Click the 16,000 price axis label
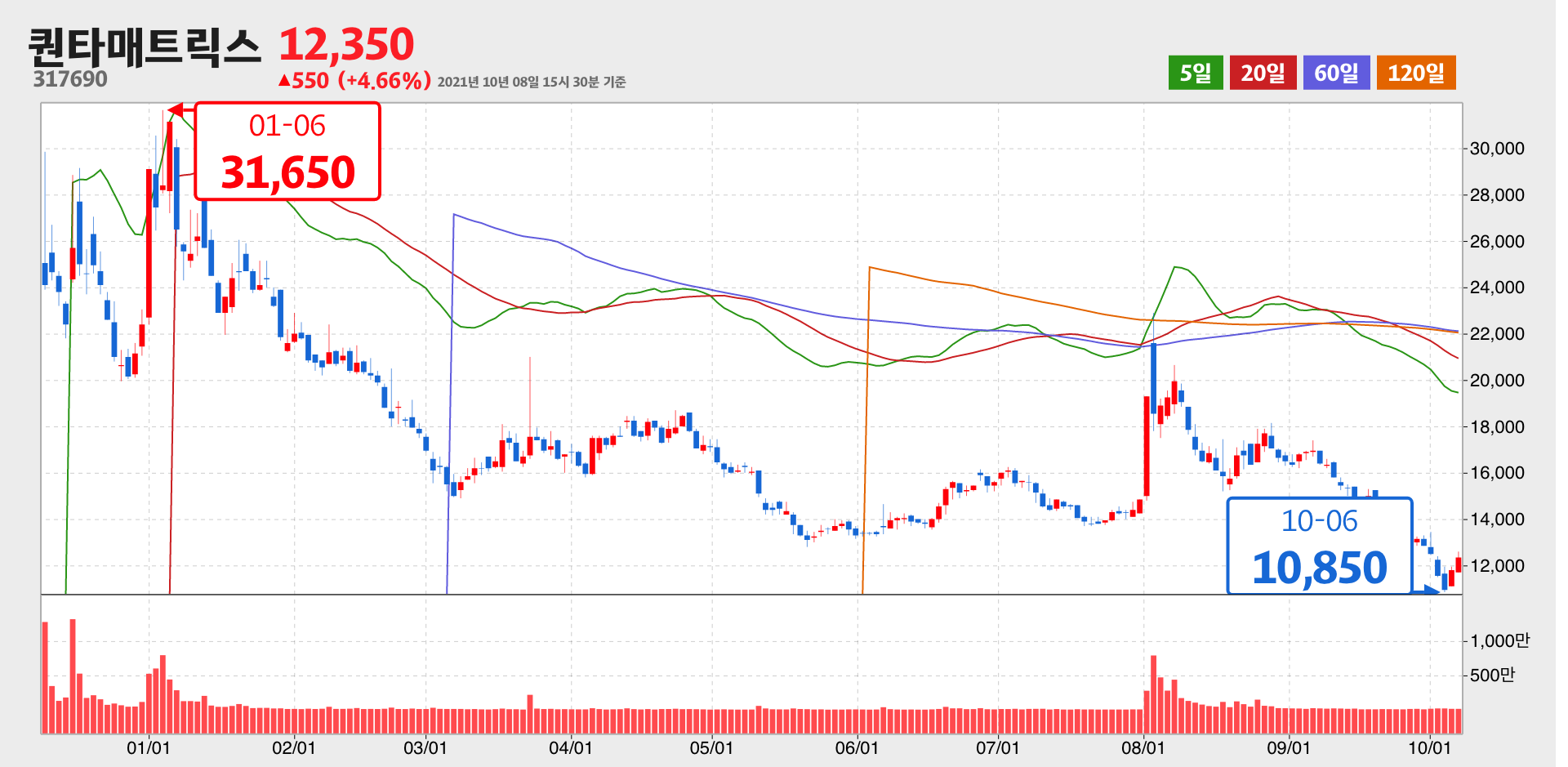 point(1497,473)
